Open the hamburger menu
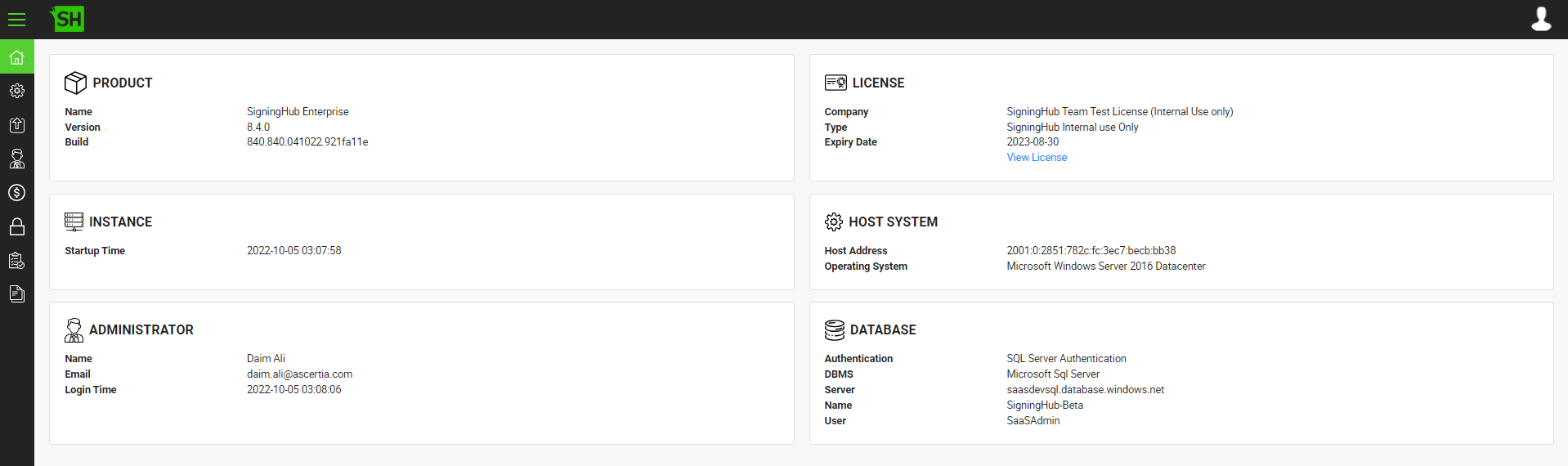The height and width of the screenshot is (466, 1568). coord(16,19)
